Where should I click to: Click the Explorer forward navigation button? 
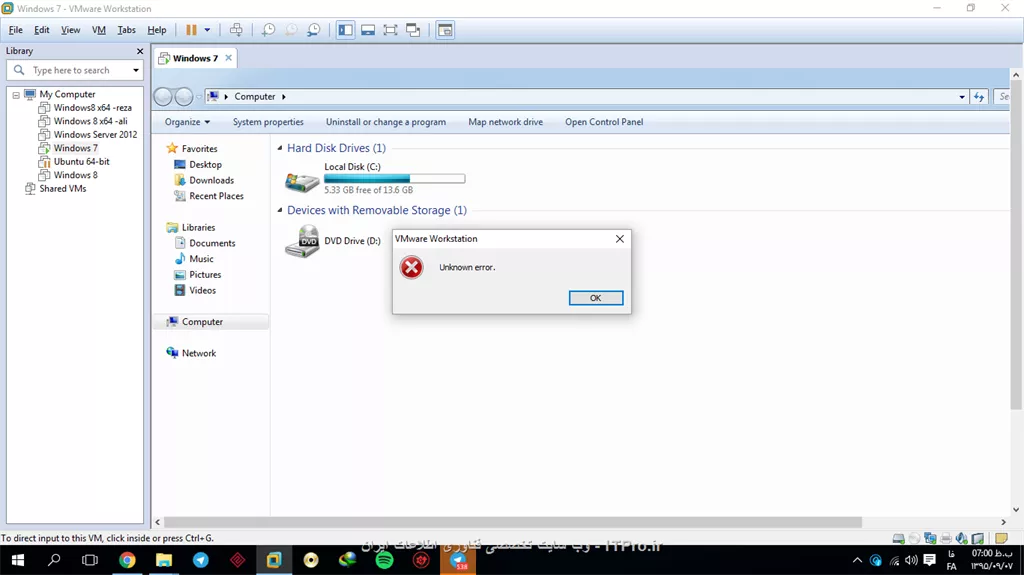(x=184, y=97)
